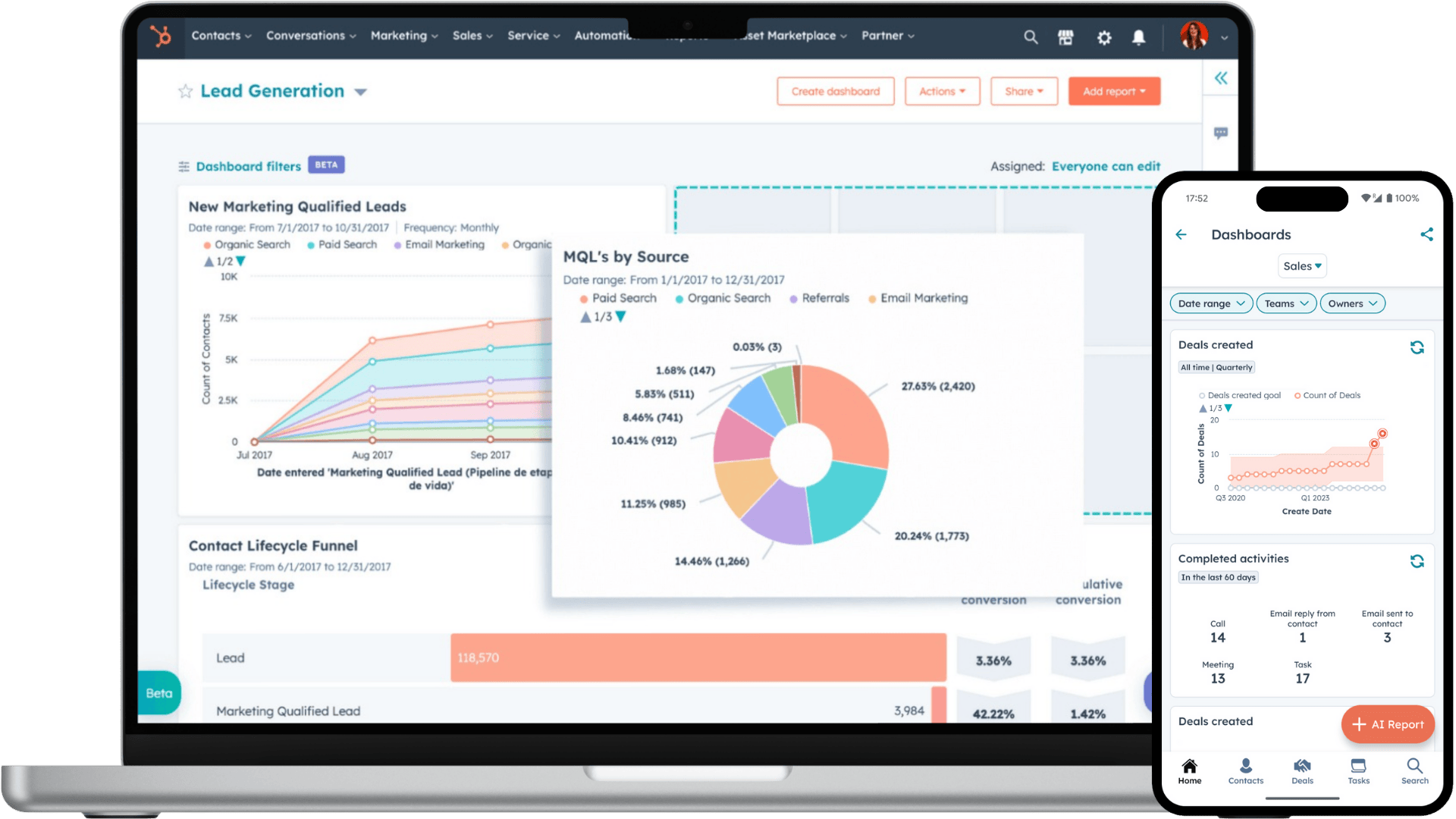Screen dimensions: 1456x819
Task: Open the marketplace store icon
Action: 1065,37
